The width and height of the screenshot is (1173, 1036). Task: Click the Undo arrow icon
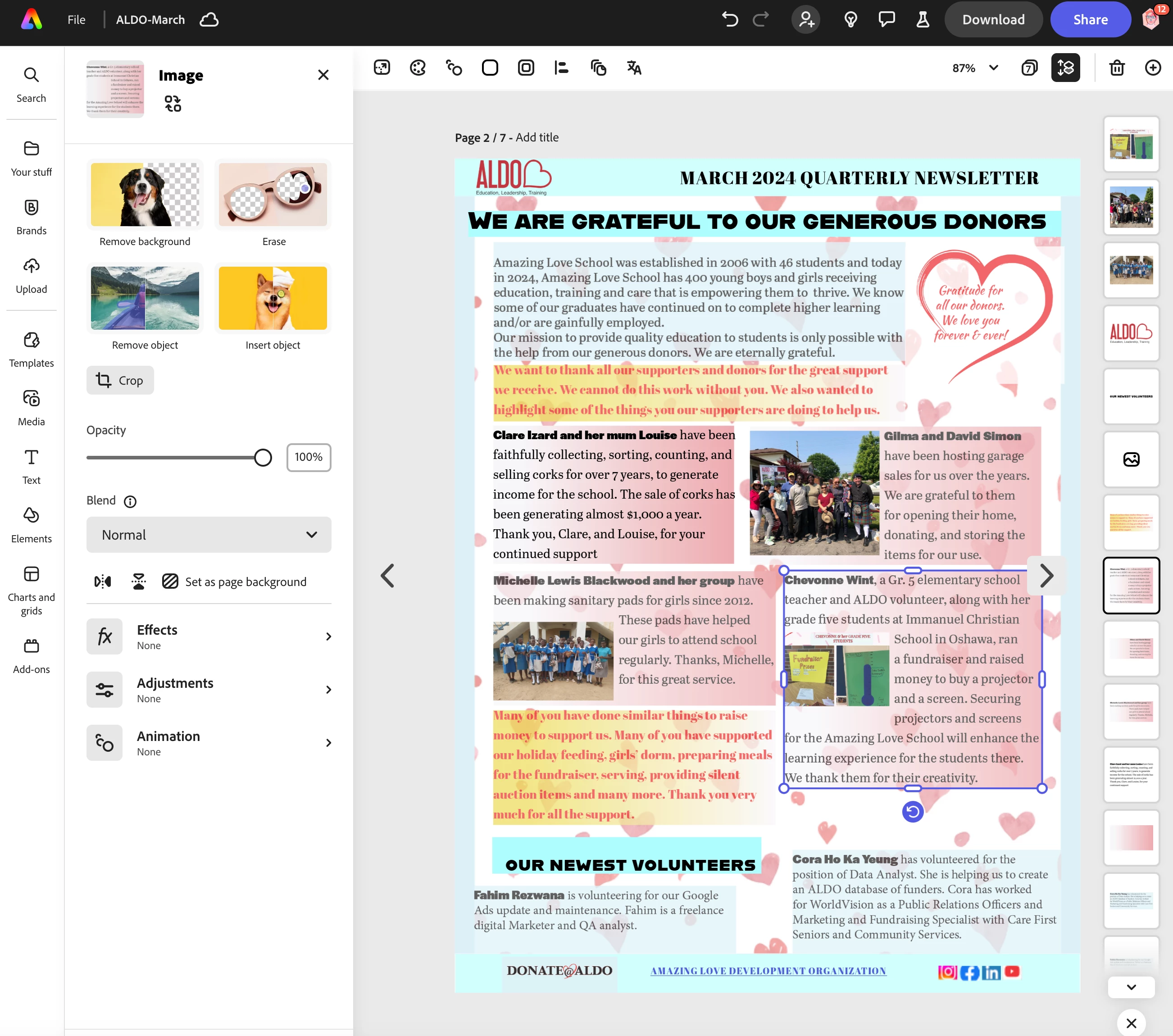(729, 19)
